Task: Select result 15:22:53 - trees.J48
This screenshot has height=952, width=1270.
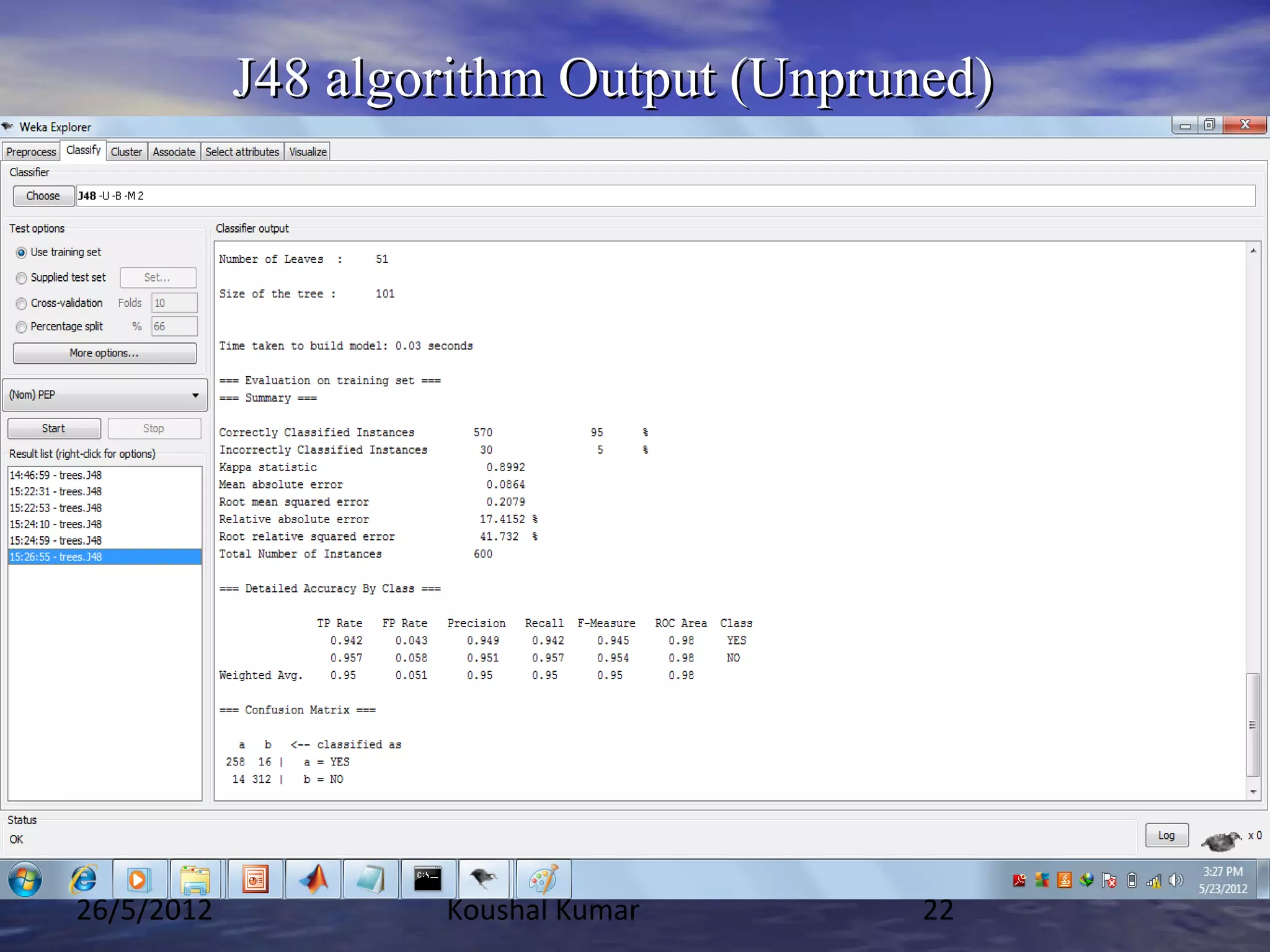Action: click(105, 508)
